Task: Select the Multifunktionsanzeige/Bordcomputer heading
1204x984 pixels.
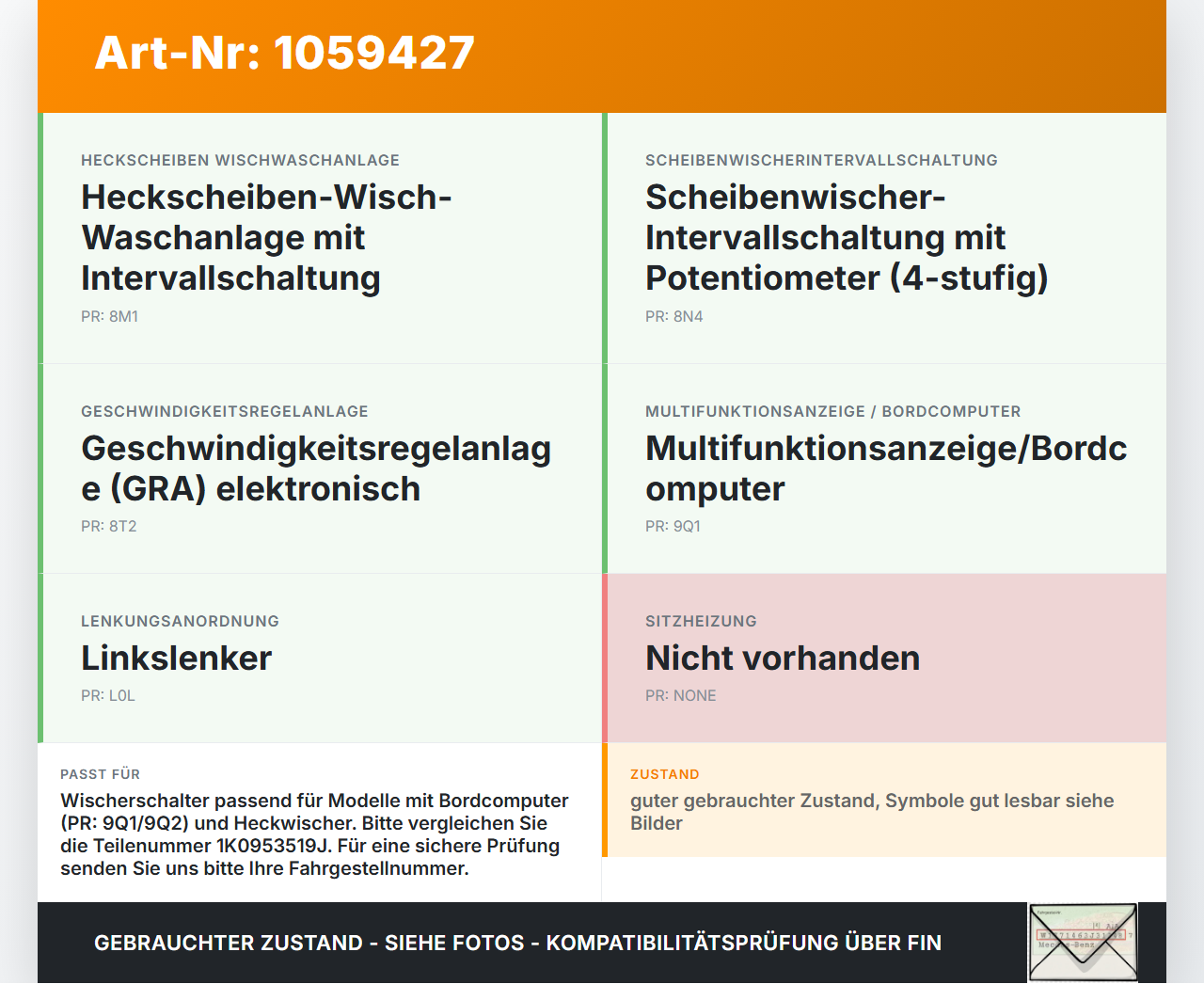Action: (886, 468)
